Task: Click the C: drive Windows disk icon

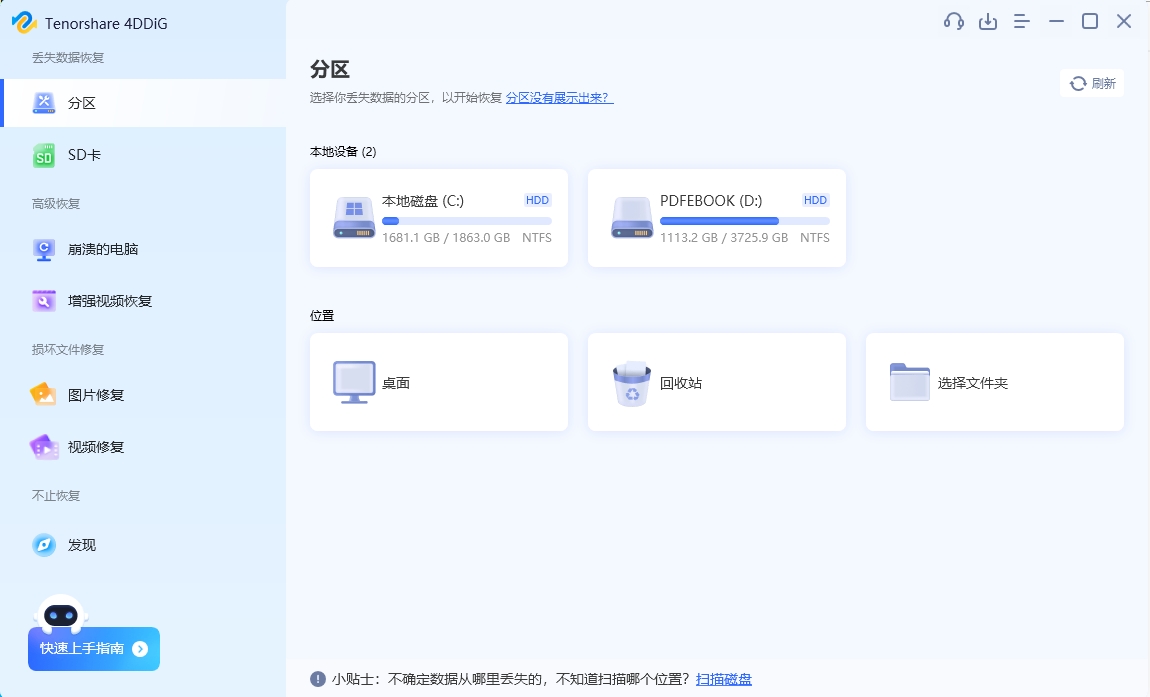Action: point(354,217)
